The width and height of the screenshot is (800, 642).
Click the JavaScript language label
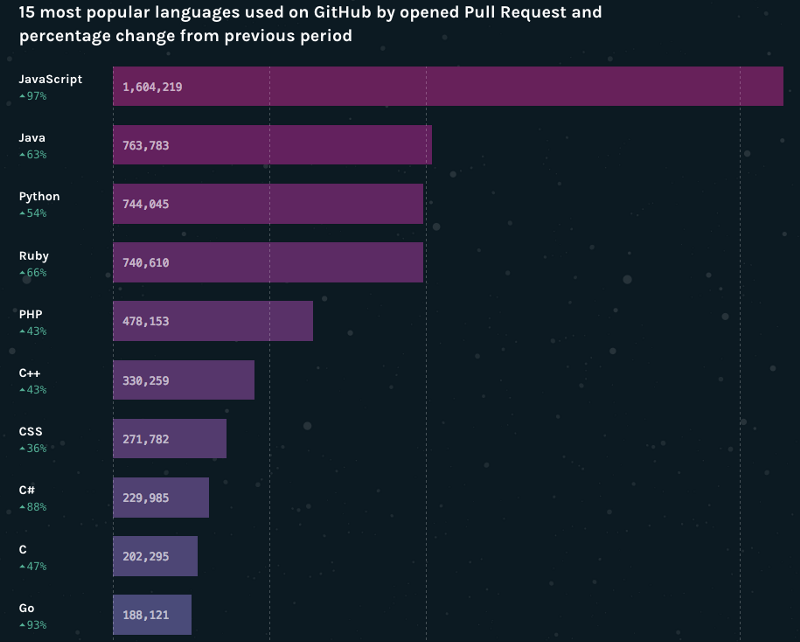[x=50, y=79]
